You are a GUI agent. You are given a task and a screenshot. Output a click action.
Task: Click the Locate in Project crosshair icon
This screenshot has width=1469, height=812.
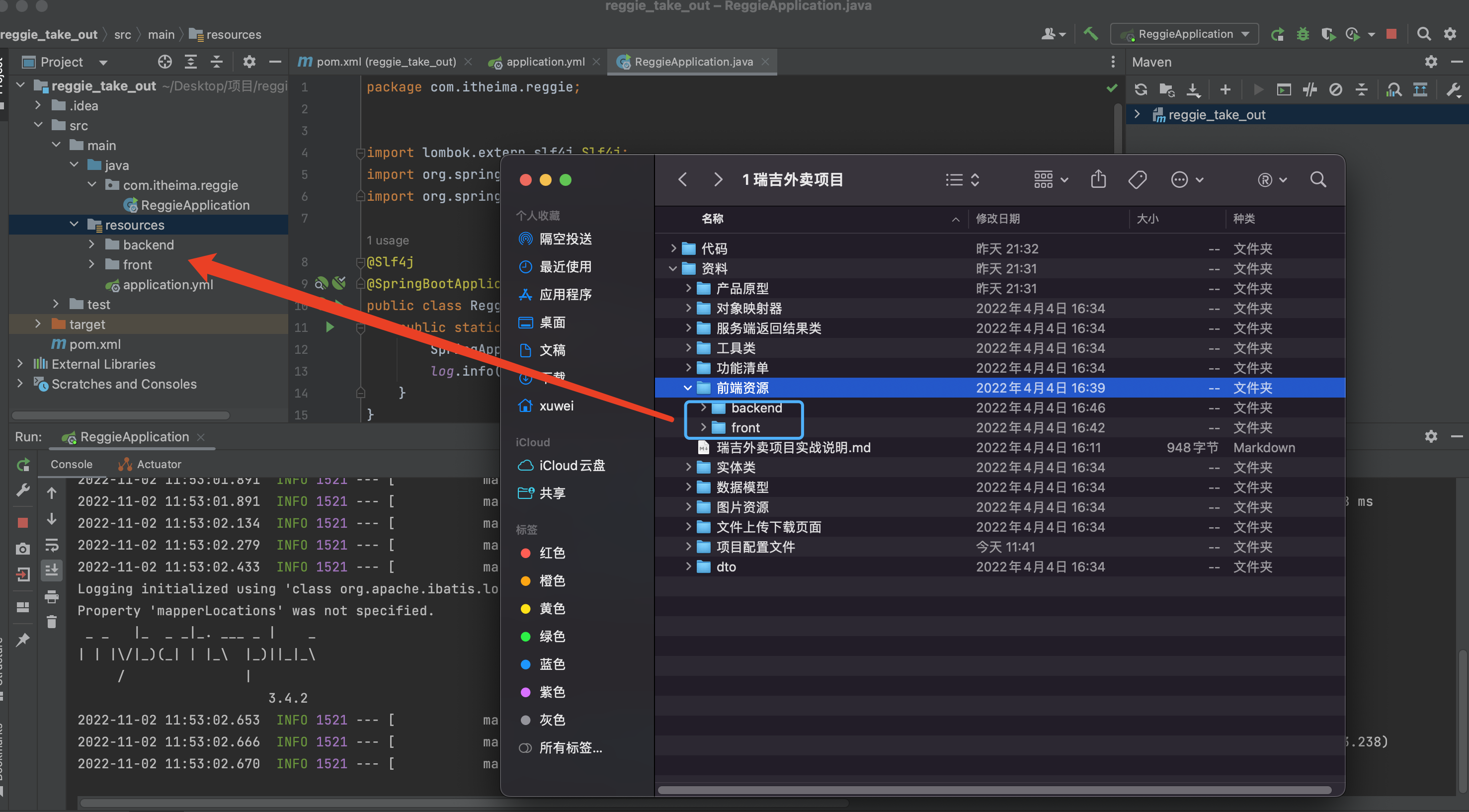(165, 62)
